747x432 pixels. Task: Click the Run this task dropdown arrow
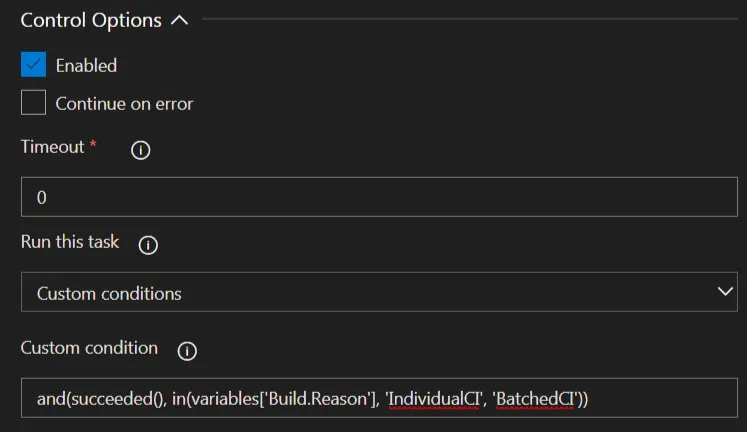pyautogui.click(x=725, y=291)
